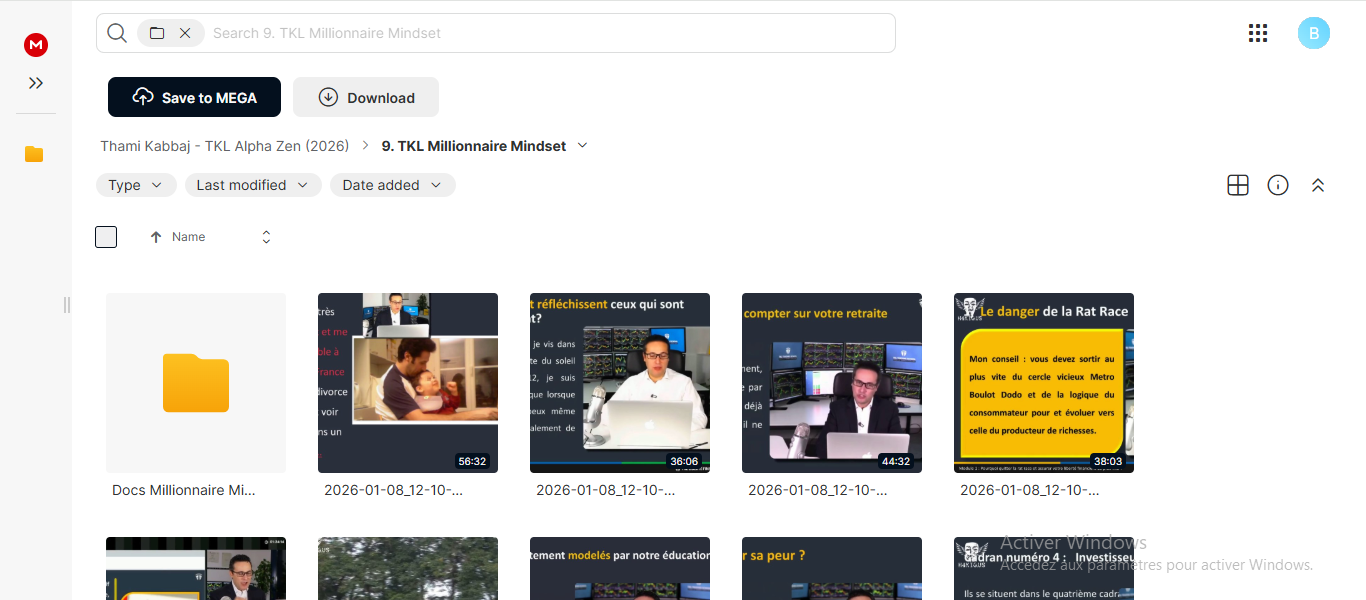Open the sort order selector beside Name

click(x=266, y=237)
